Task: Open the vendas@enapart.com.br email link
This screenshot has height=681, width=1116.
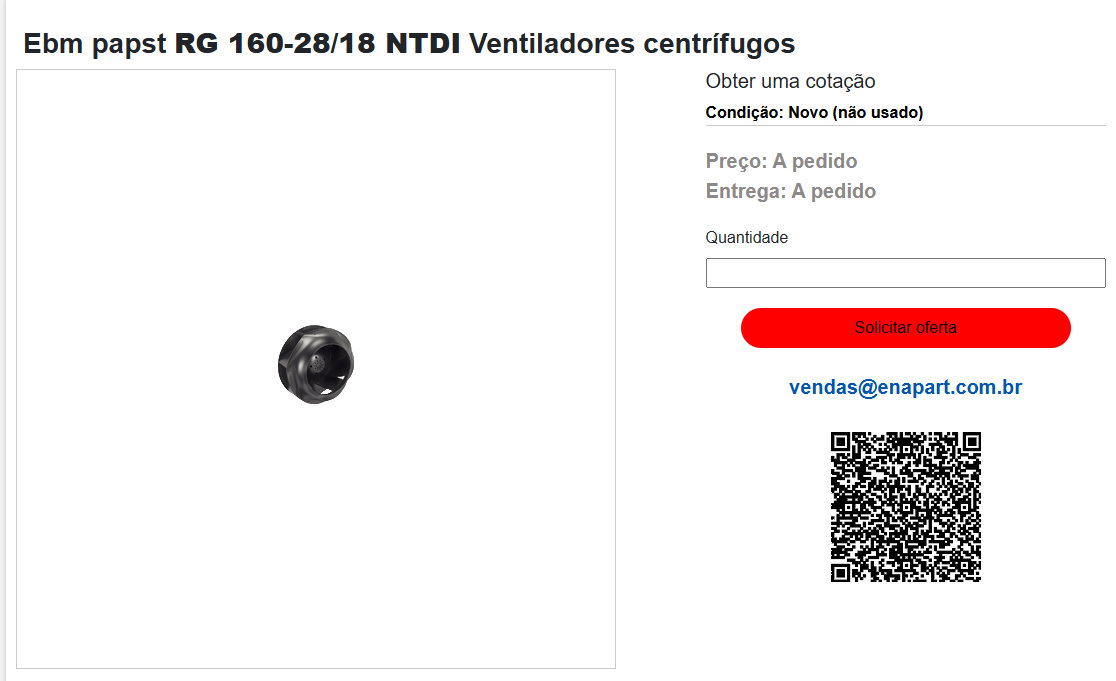Action: [x=905, y=387]
